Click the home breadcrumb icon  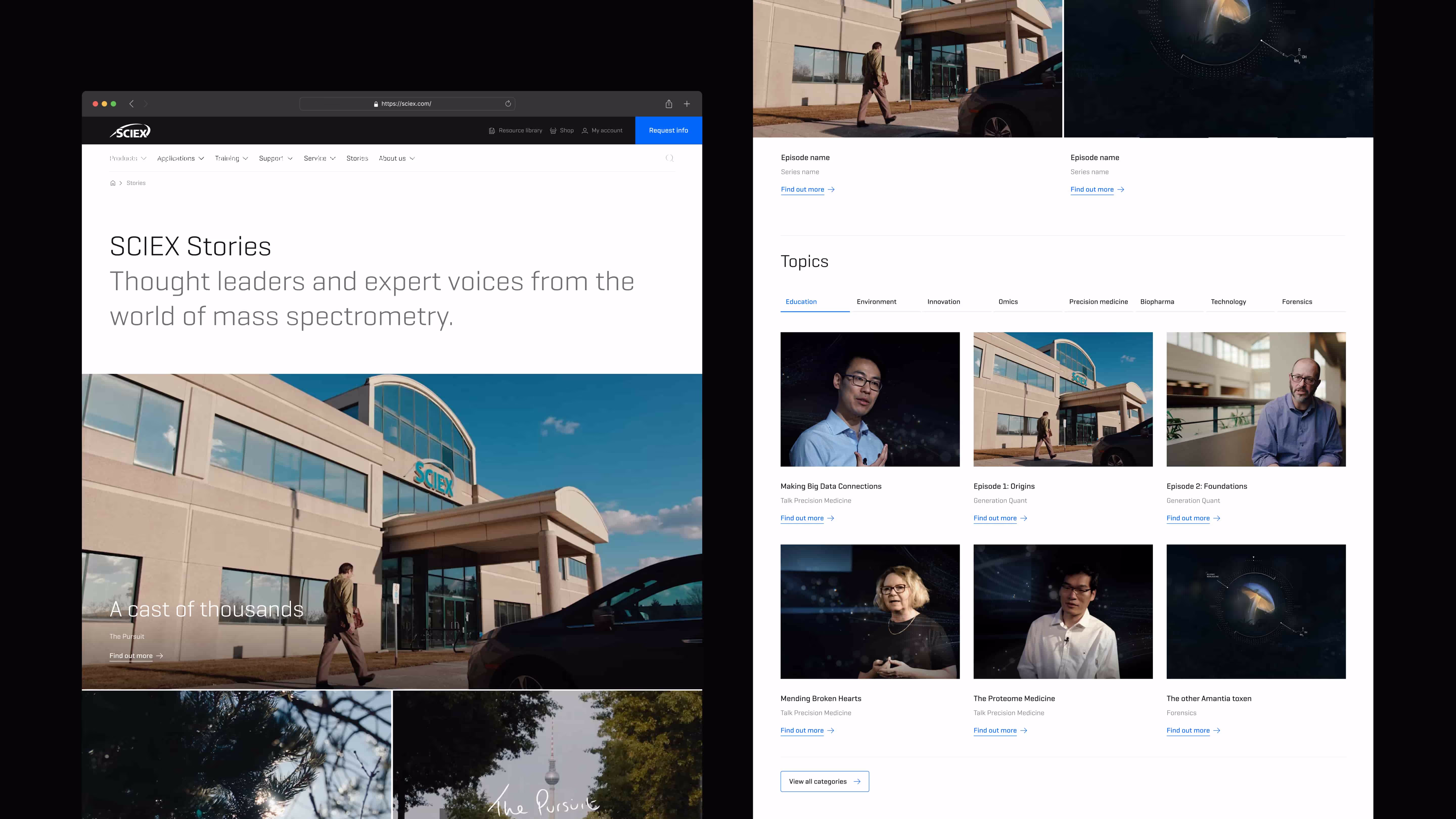click(112, 183)
